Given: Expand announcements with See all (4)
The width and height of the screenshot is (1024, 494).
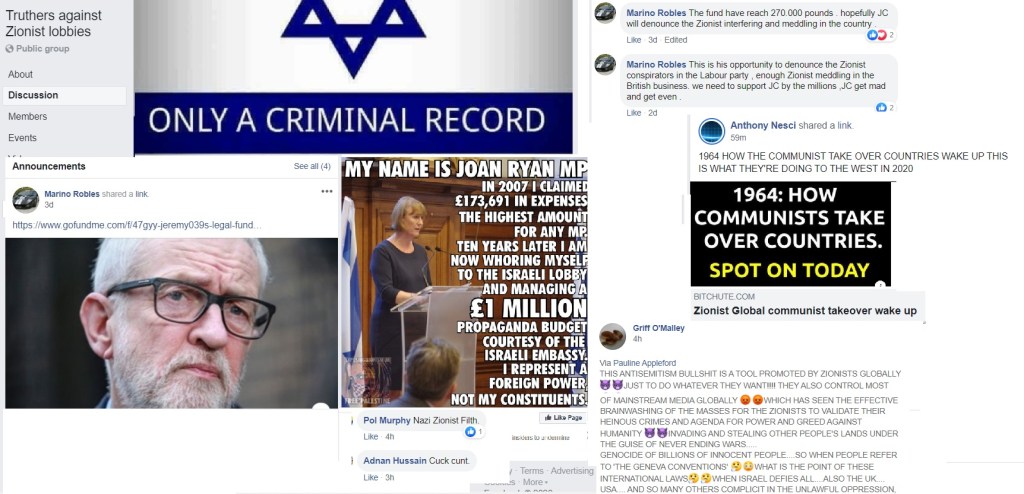Looking at the screenshot, I should click(312, 167).
